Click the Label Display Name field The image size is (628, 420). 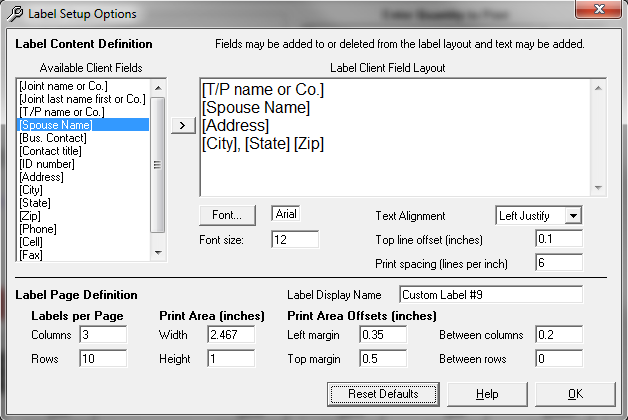click(491, 295)
